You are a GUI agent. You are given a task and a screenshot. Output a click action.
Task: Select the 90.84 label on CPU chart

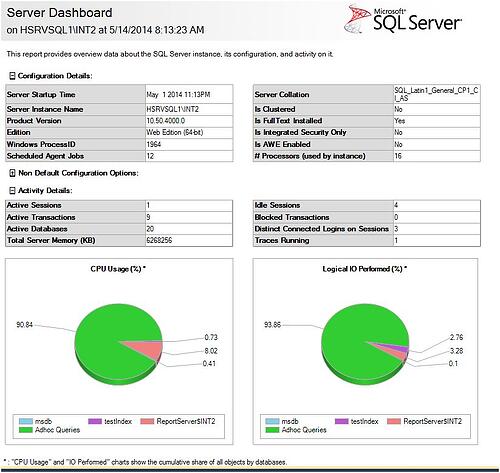[25, 325]
